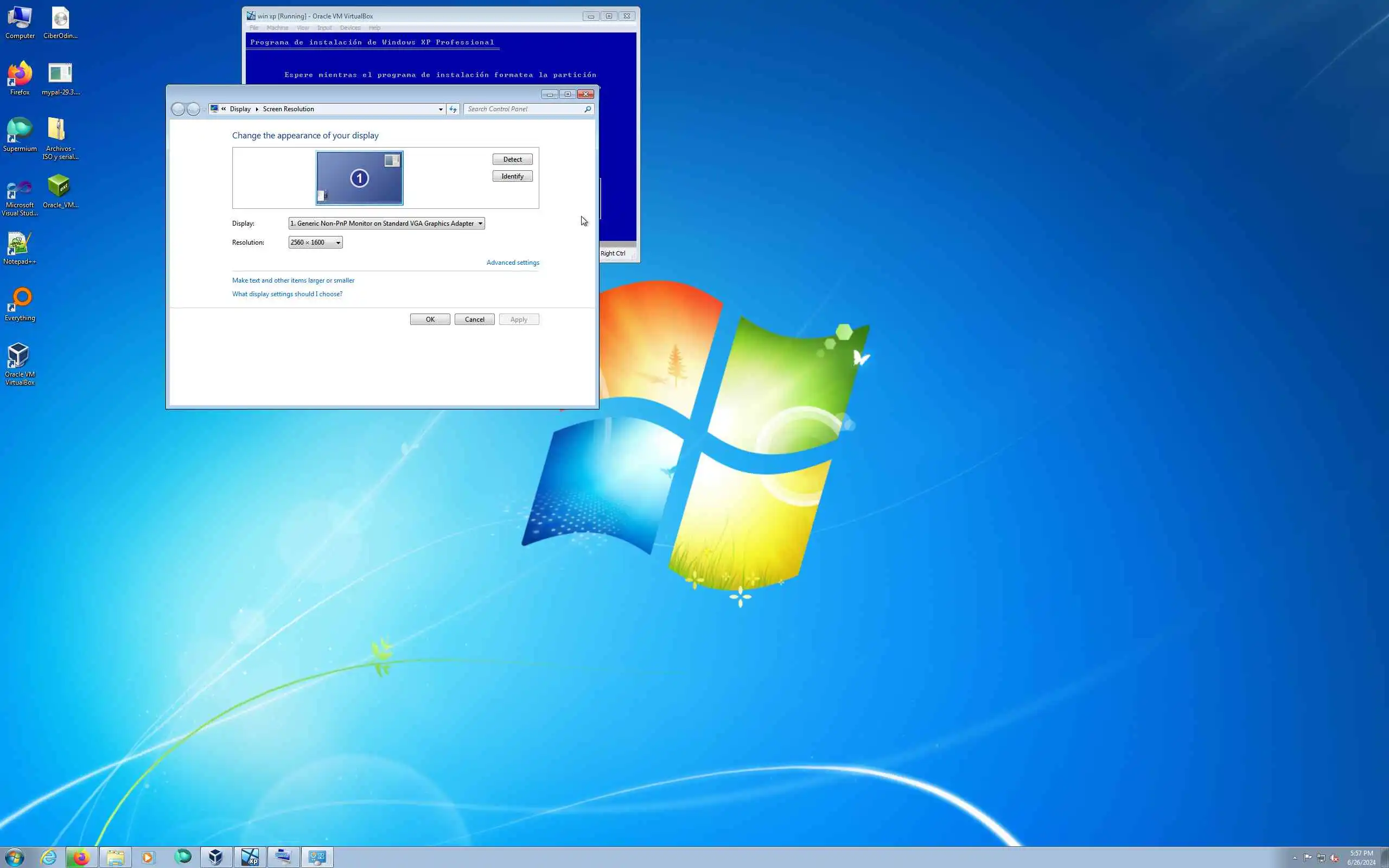Click the Search Control Panel field

coord(524,109)
